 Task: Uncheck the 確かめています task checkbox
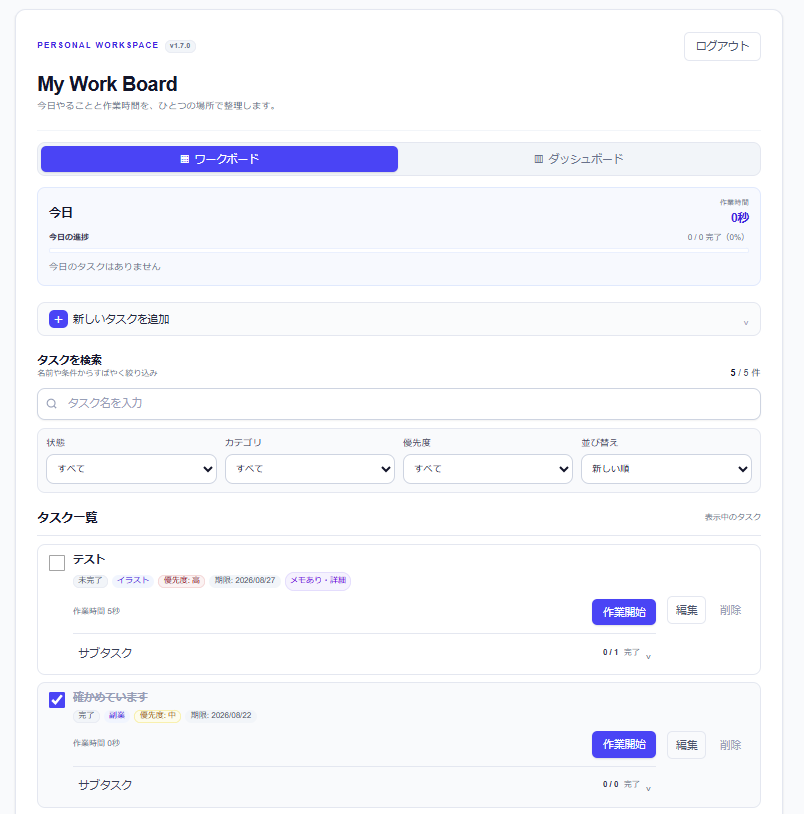(x=57, y=700)
